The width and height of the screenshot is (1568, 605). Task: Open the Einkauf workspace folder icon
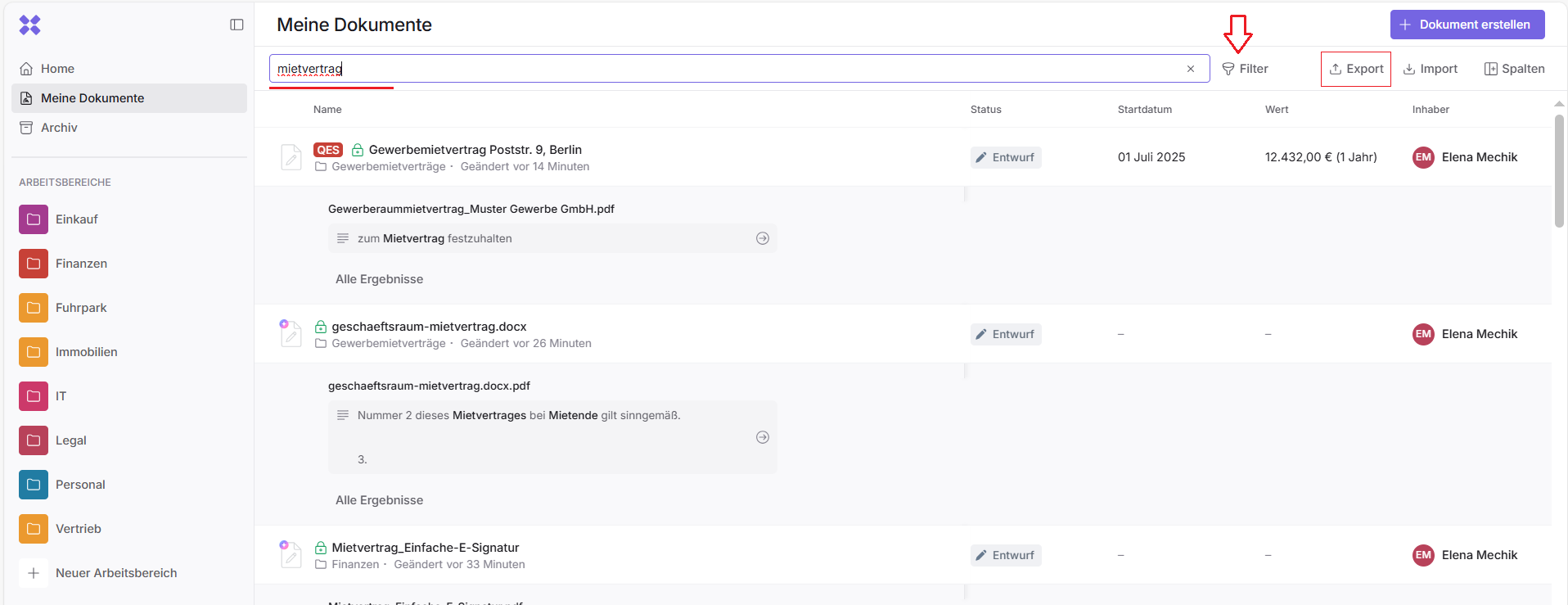[34, 219]
